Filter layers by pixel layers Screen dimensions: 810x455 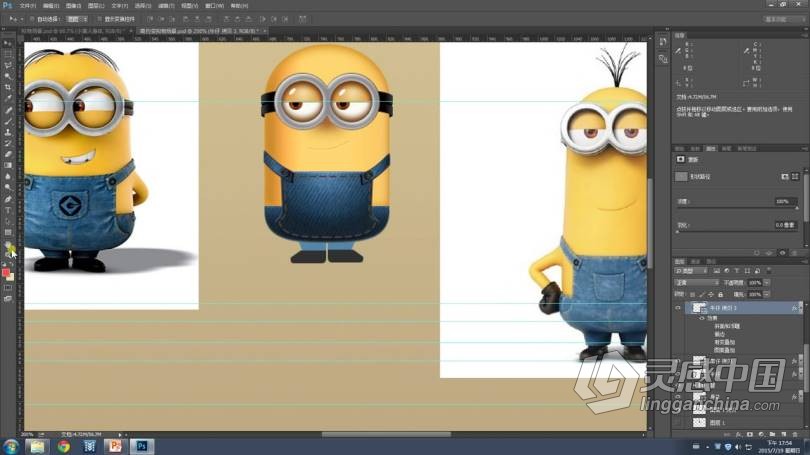(x=717, y=271)
